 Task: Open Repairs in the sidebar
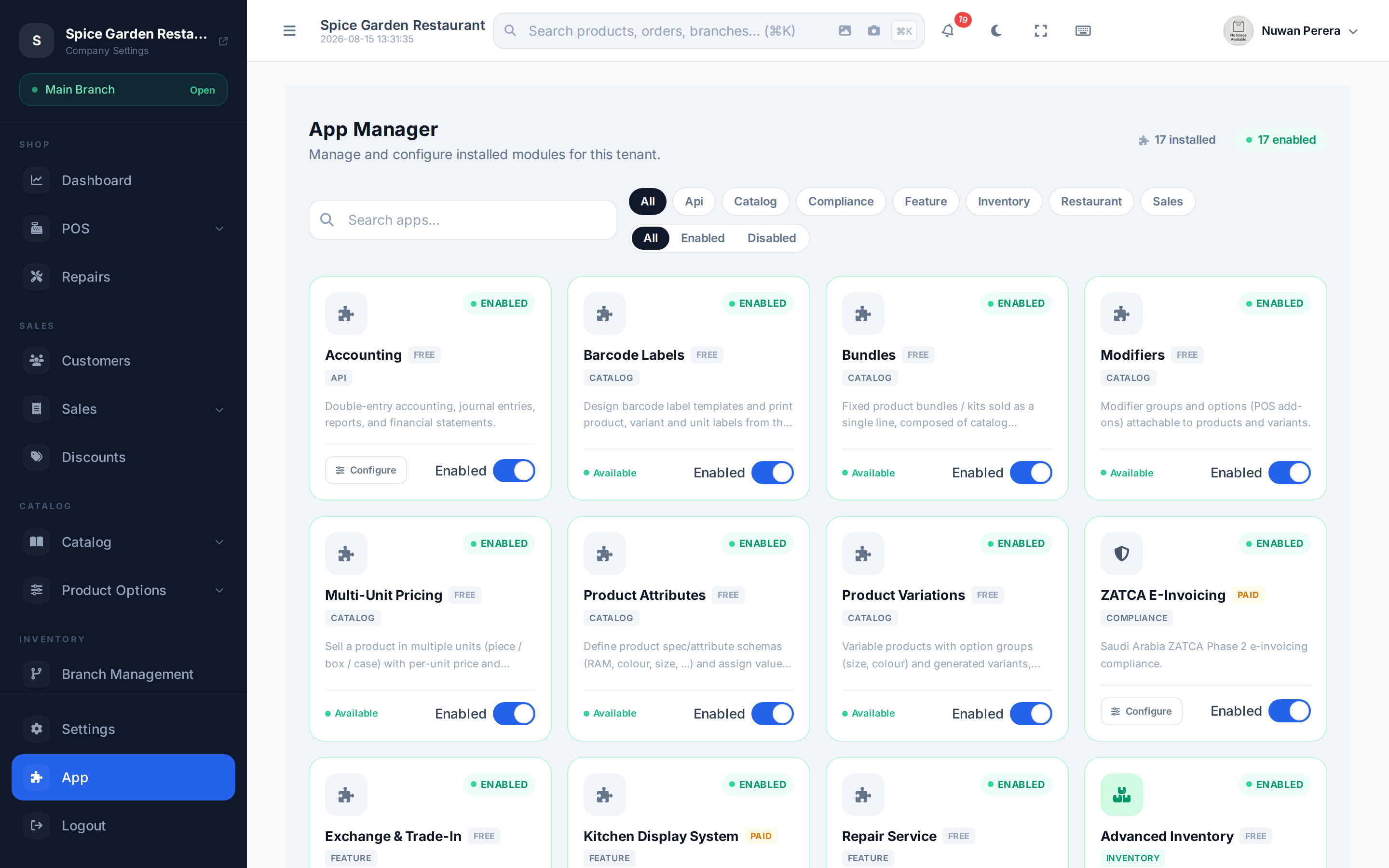[x=123, y=277]
